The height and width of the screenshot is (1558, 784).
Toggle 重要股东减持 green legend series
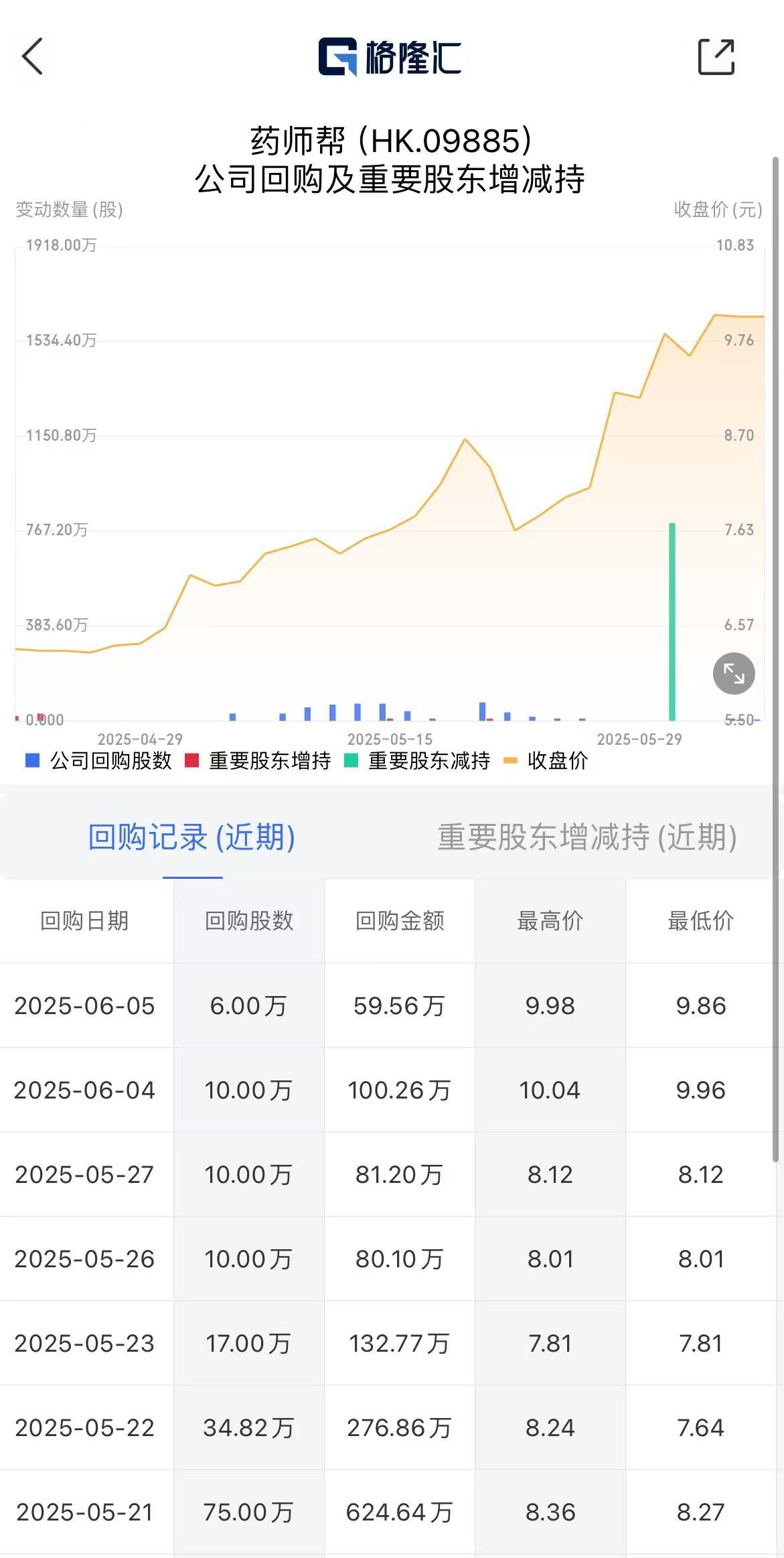pos(417,760)
